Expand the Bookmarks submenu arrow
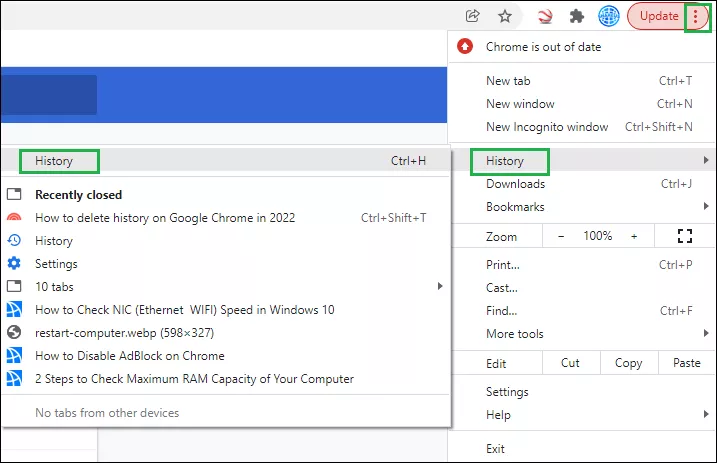 pos(706,206)
